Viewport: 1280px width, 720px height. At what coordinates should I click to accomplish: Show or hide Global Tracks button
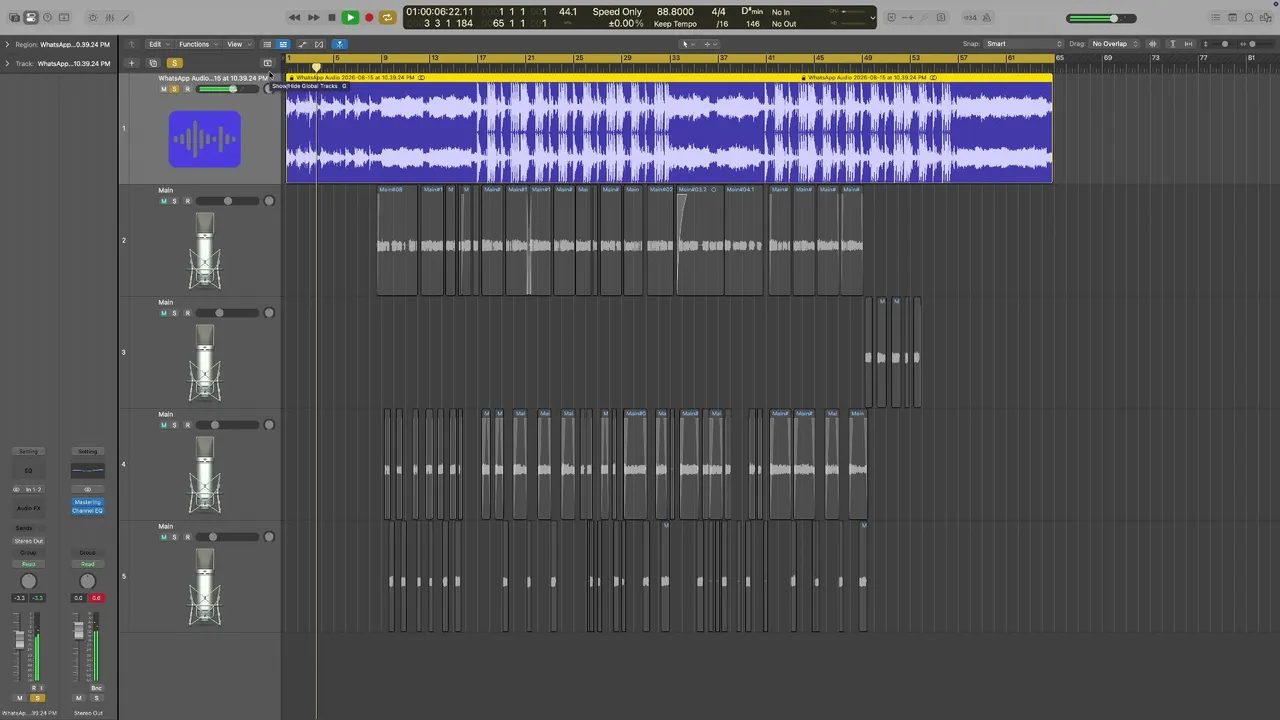tap(267, 63)
